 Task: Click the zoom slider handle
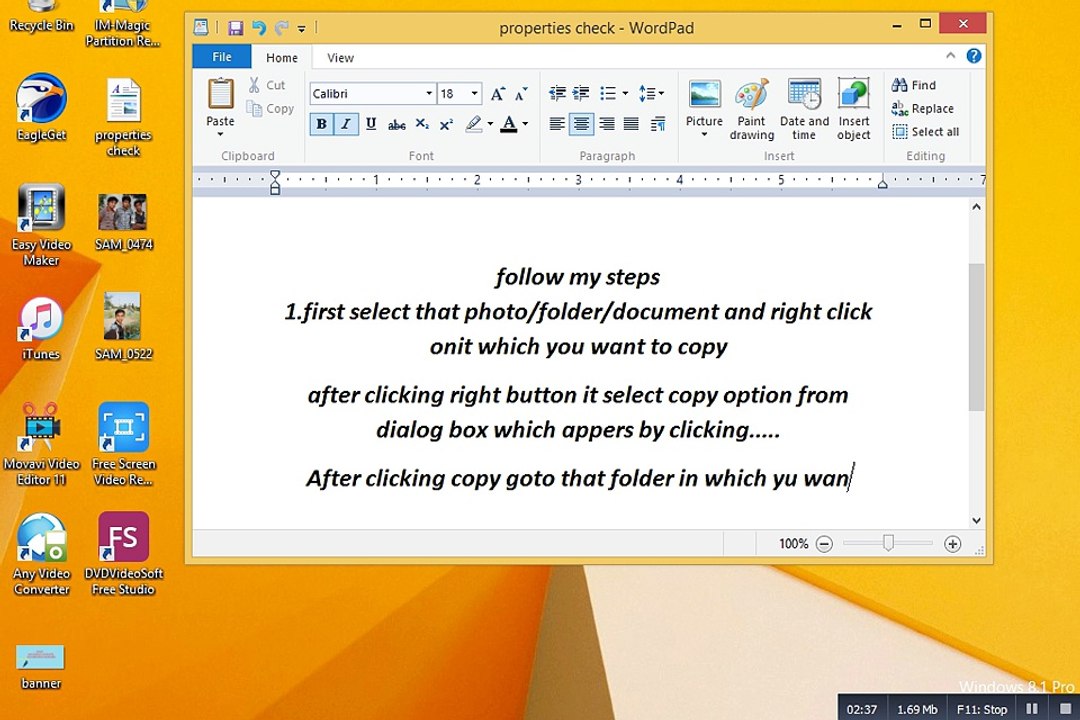[889, 543]
